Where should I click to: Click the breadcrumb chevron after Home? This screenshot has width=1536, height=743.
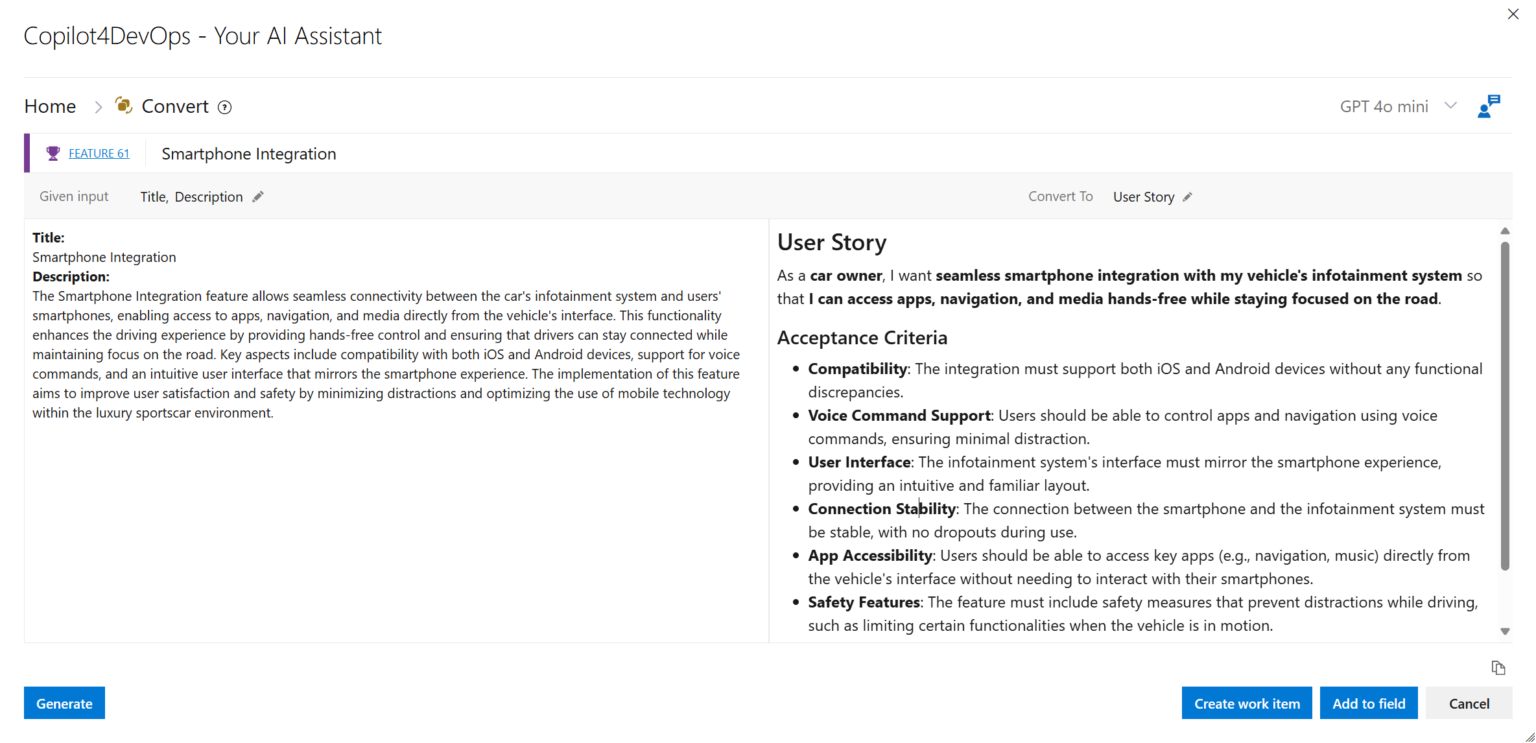click(97, 105)
